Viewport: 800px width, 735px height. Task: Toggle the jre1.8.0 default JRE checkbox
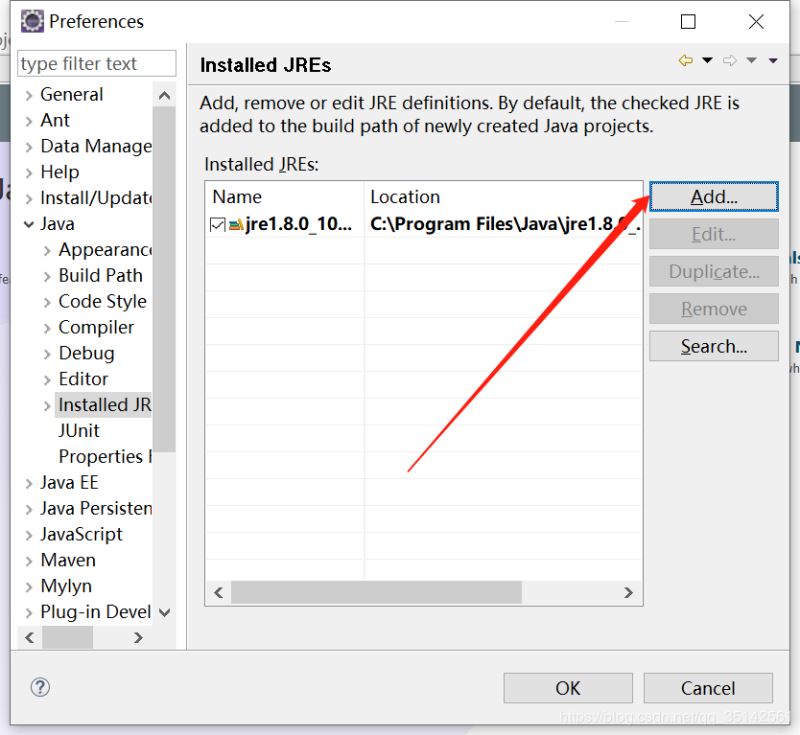[x=217, y=224]
